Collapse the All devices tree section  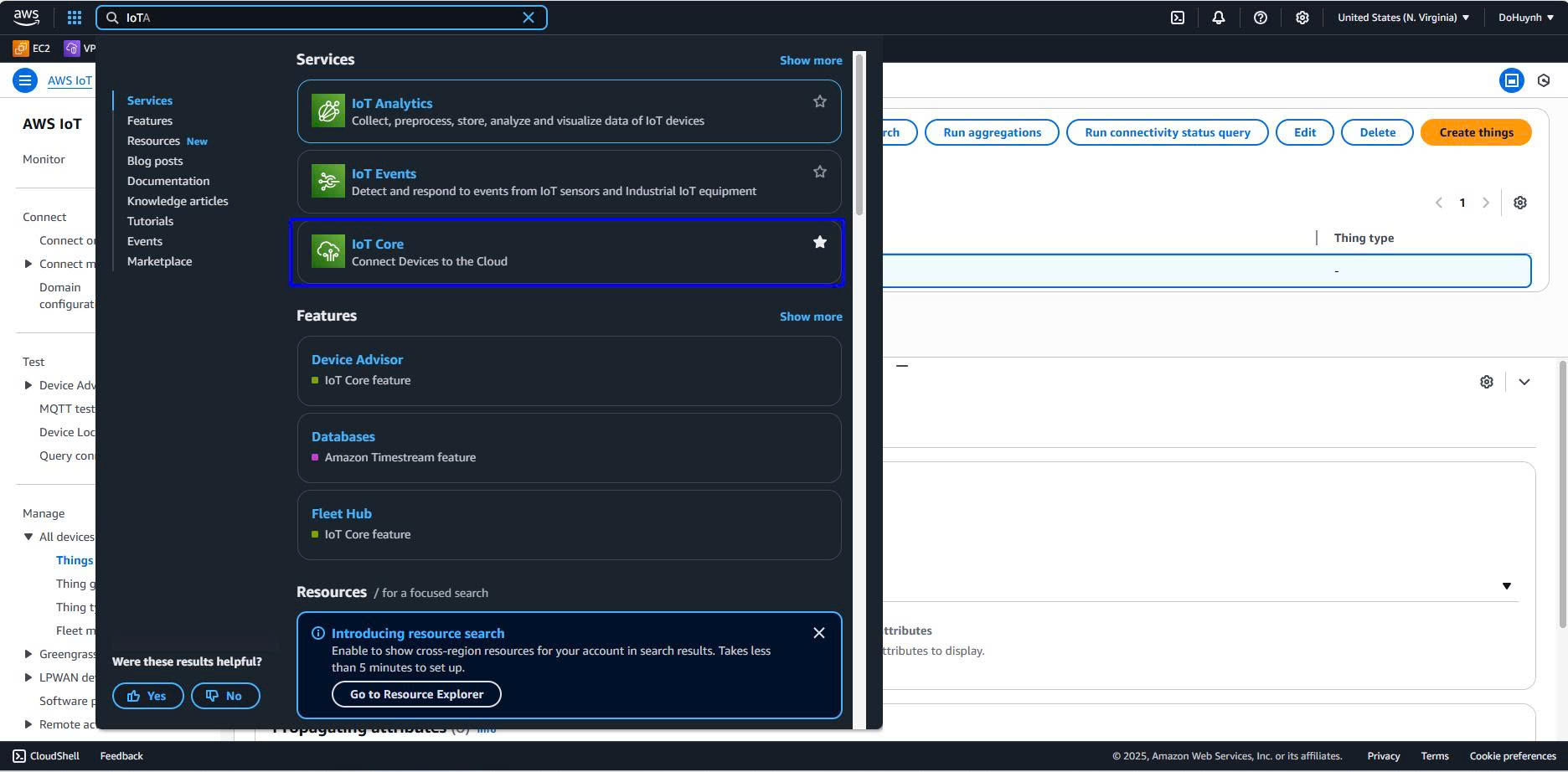tap(28, 537)
